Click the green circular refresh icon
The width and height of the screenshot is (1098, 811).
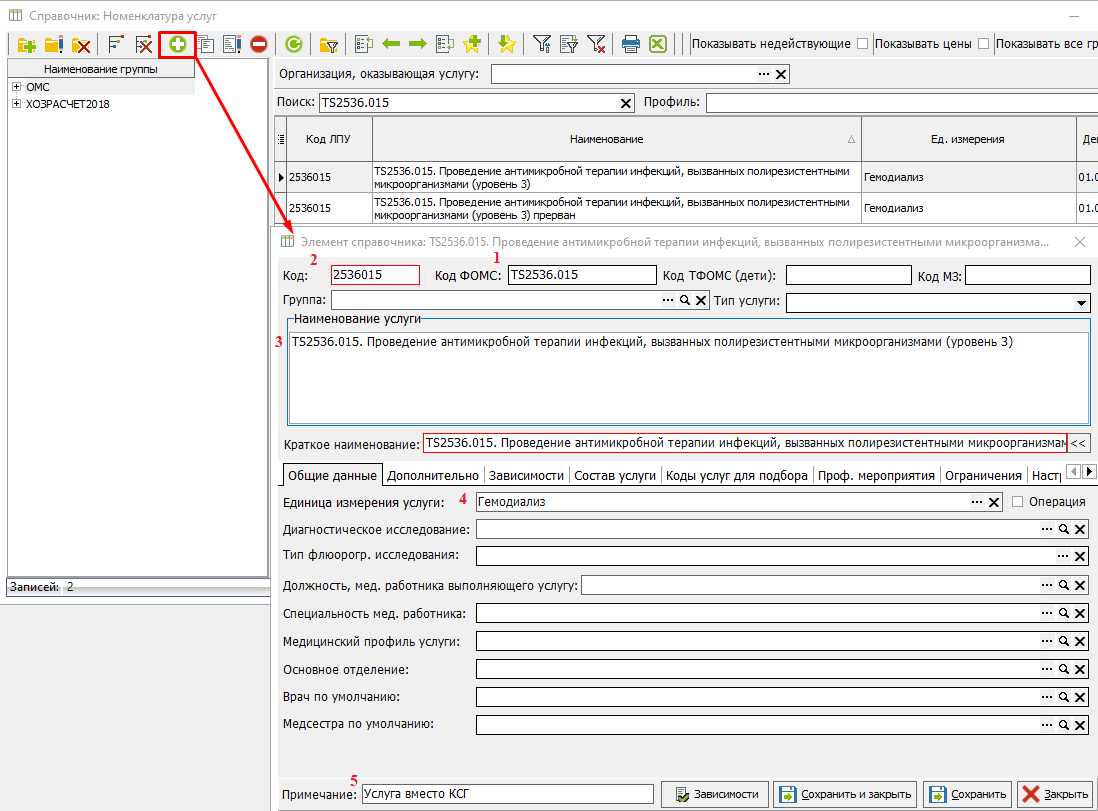click(293, 44)
